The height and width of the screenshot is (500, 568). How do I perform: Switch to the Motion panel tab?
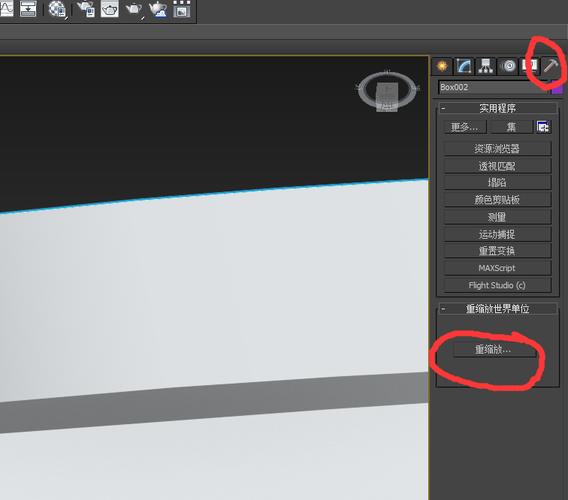point(508,66)
